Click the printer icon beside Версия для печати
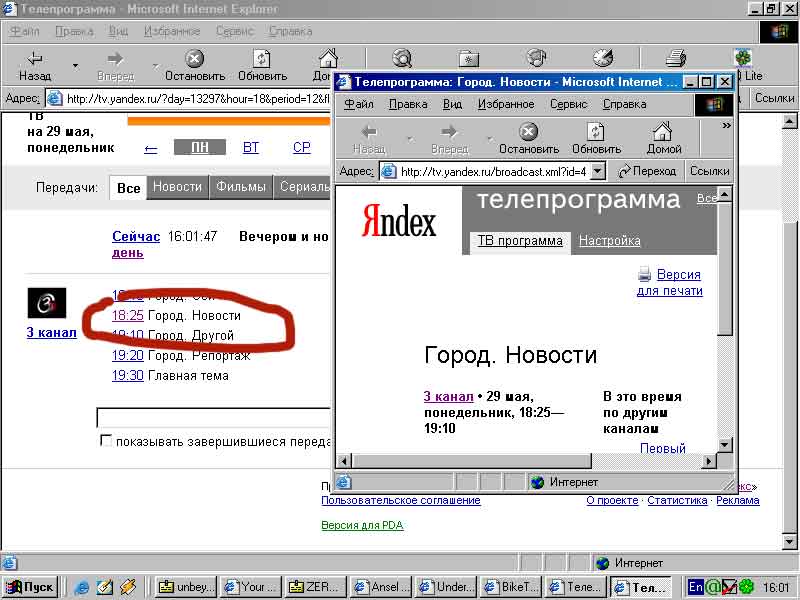 click(x=644, y=274)
